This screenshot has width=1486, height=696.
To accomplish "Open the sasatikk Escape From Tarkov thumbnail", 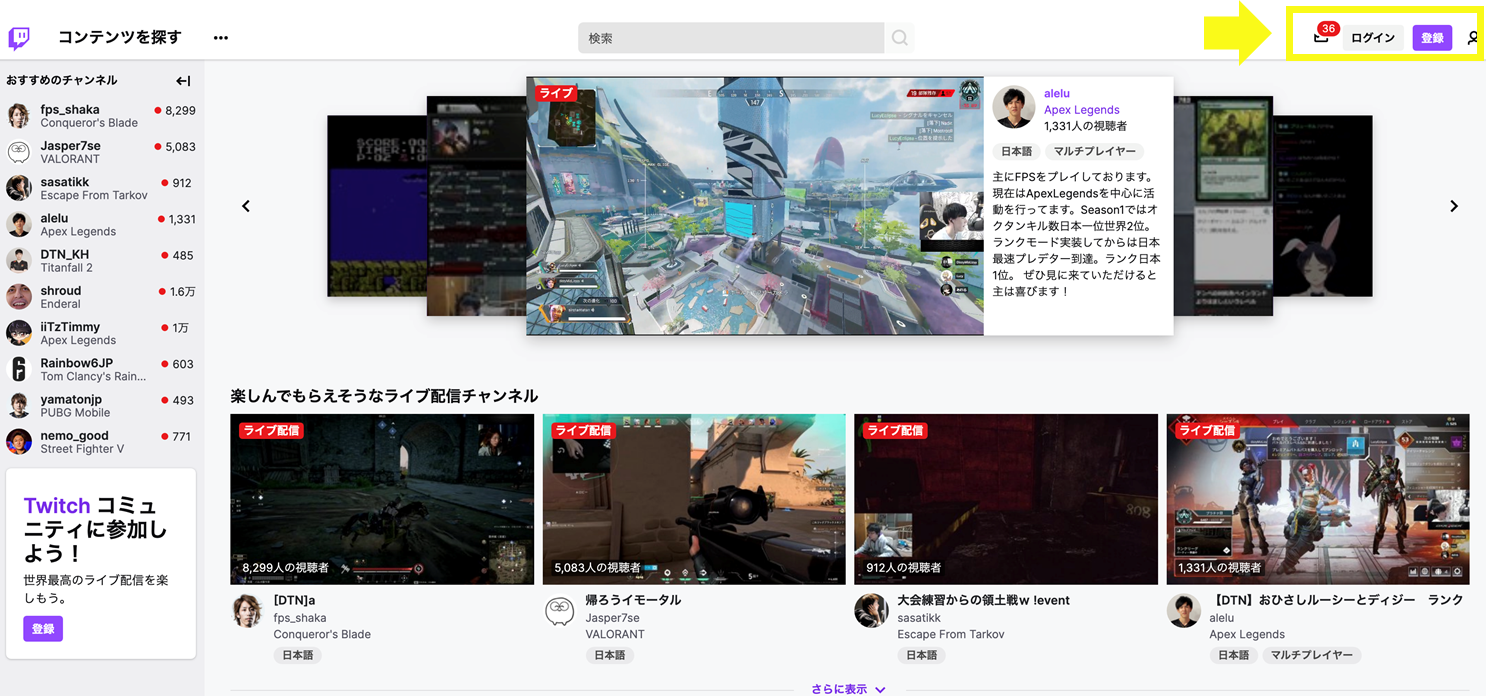I will [x=1005, y=499].
